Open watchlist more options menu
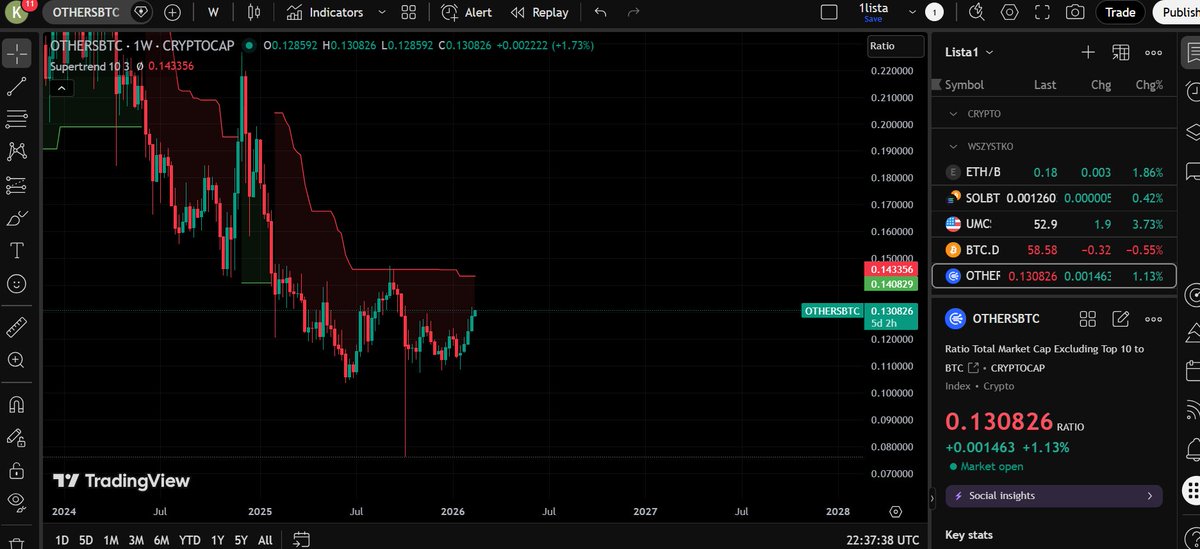 click(1153, 52)
